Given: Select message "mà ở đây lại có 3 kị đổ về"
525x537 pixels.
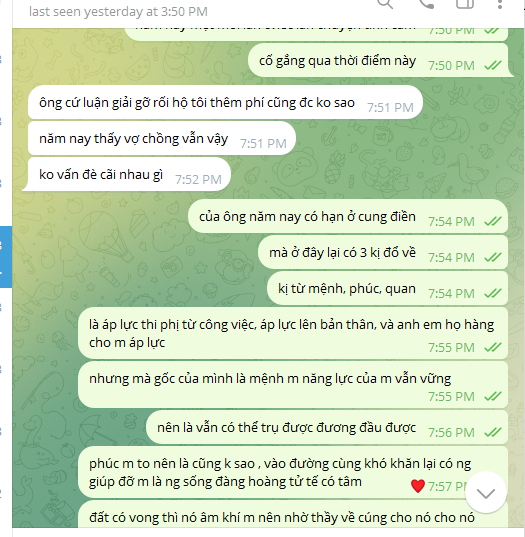Looking at the screenshot, I should point(383,253).
